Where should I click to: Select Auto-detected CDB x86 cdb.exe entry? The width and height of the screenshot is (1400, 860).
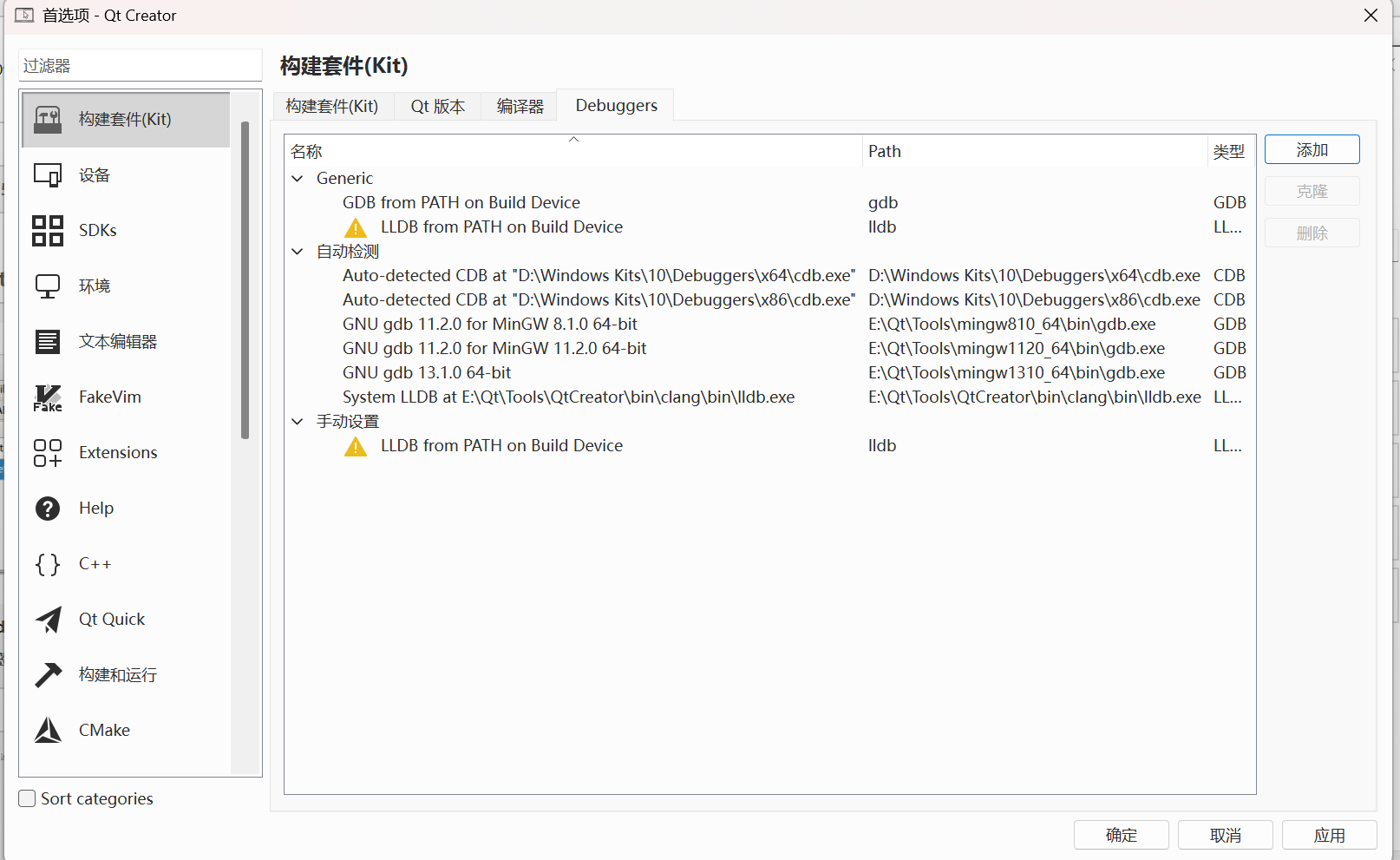(x=599, y=300)
